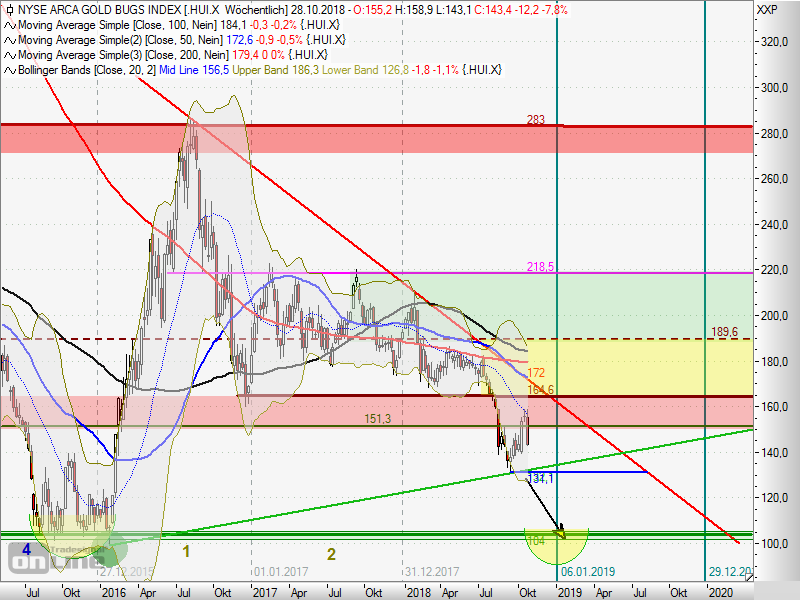This screenshot has width=800, height=600.
Task: Click the 29.12.20 date marker label
Action: point(729,571)
